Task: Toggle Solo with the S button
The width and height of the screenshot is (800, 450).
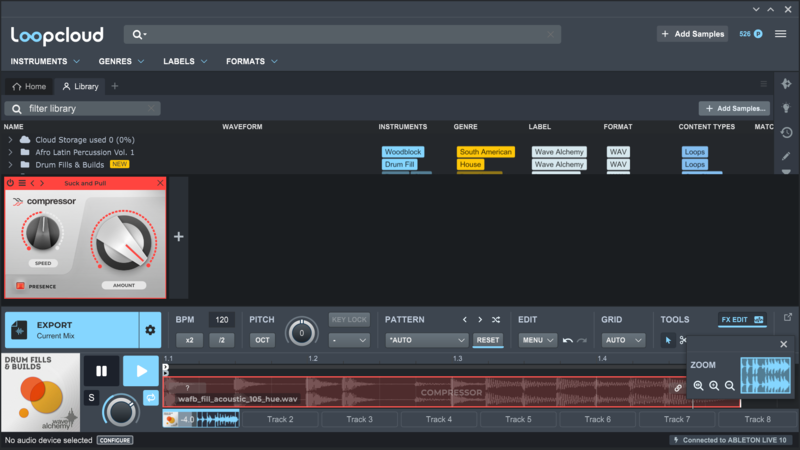Action: tap(92, 398)
